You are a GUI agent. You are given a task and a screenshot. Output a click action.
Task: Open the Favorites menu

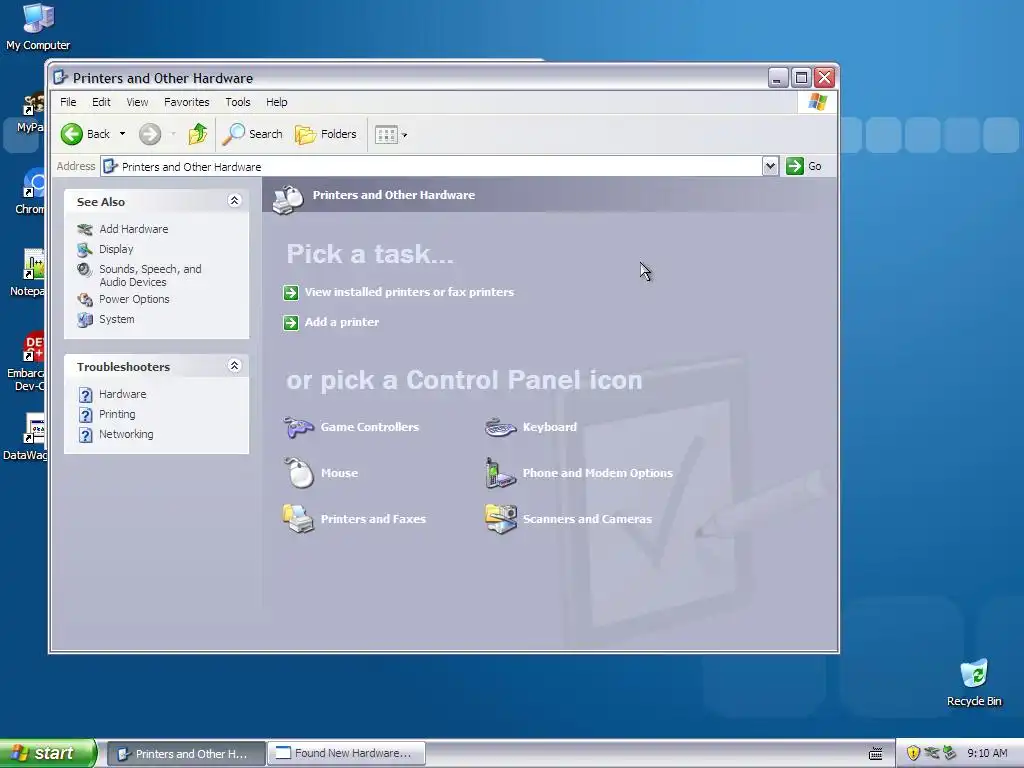(187, 102)
